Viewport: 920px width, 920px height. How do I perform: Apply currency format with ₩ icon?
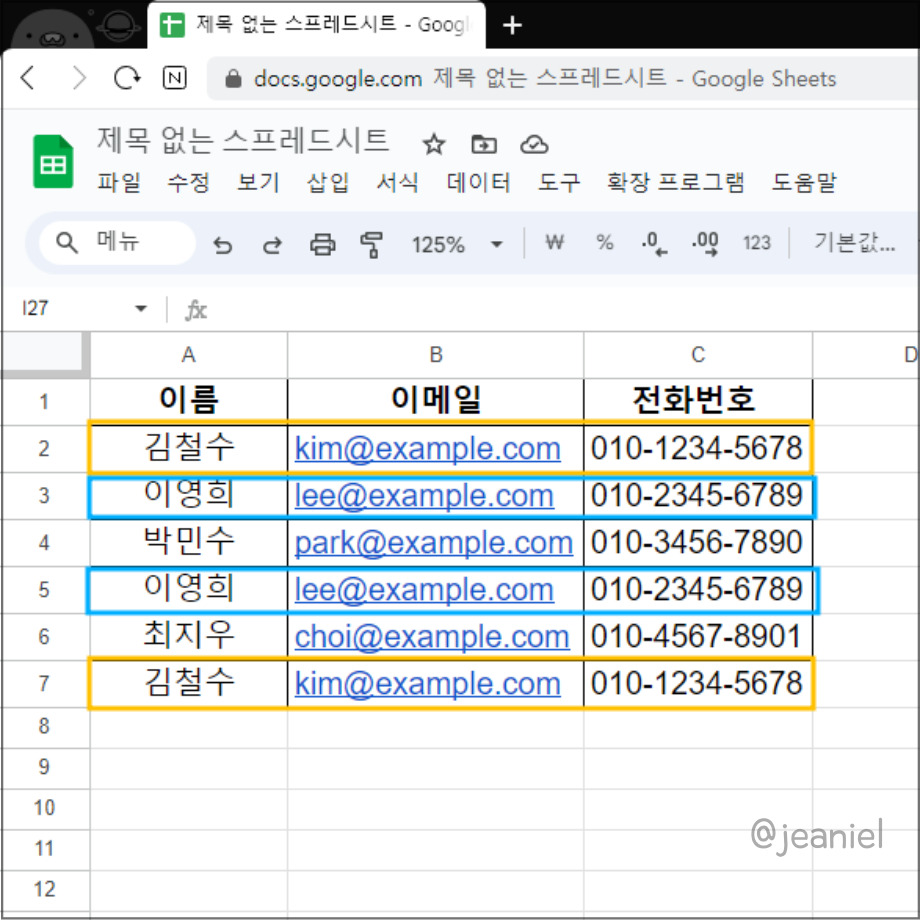click(554, 243)
